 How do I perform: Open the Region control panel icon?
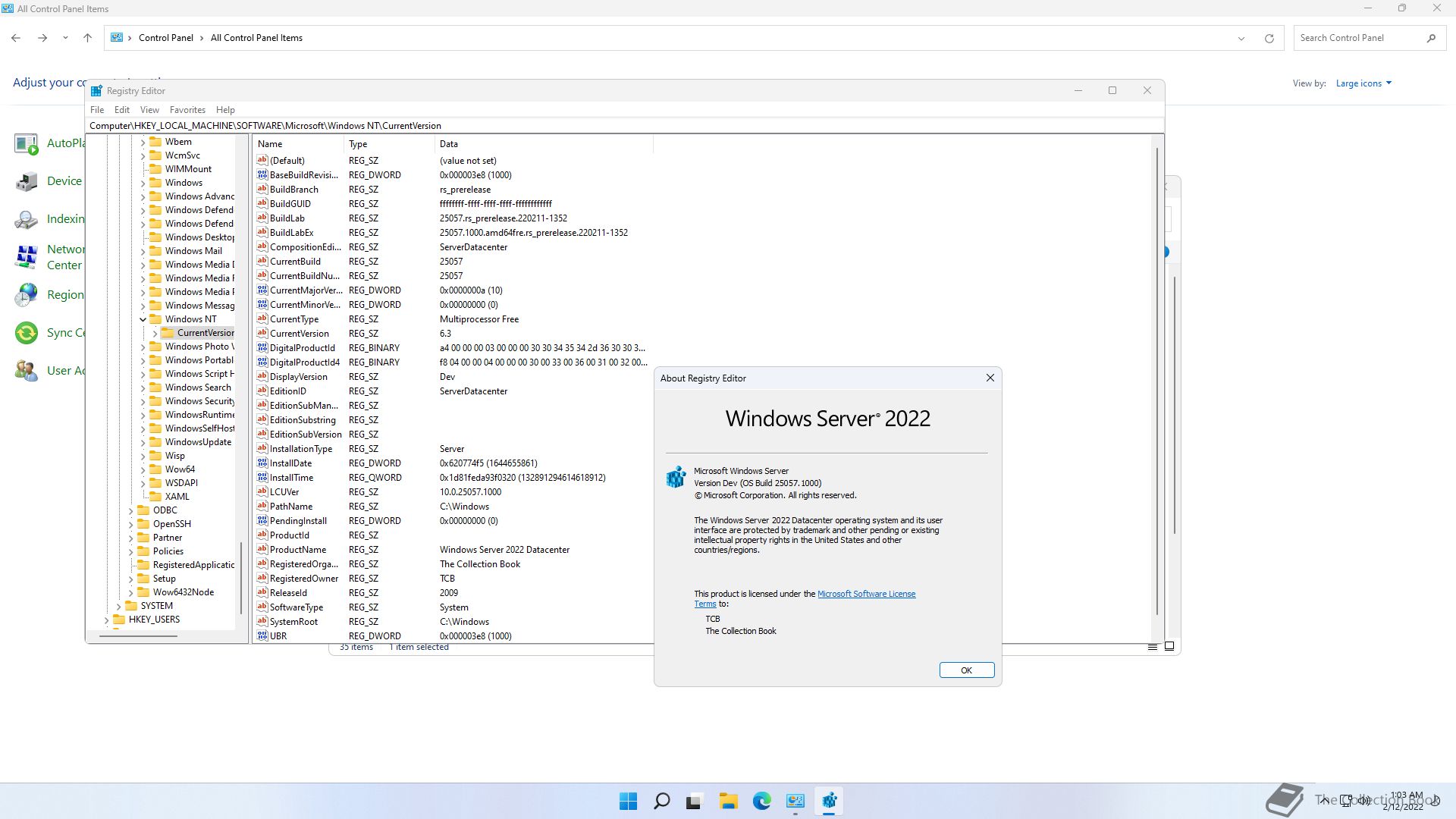(x=27, y=295)
